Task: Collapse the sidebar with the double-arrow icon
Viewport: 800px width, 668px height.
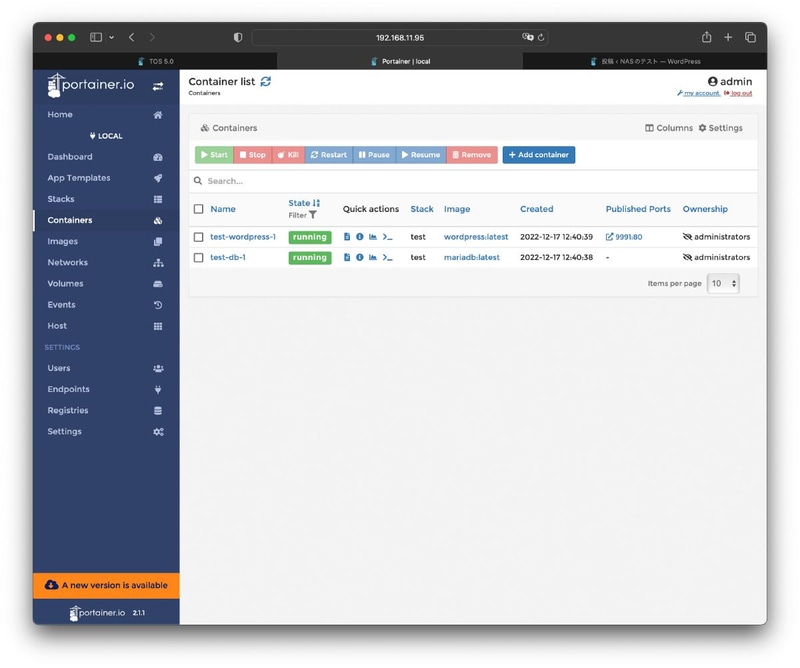Action: [158, 87]
